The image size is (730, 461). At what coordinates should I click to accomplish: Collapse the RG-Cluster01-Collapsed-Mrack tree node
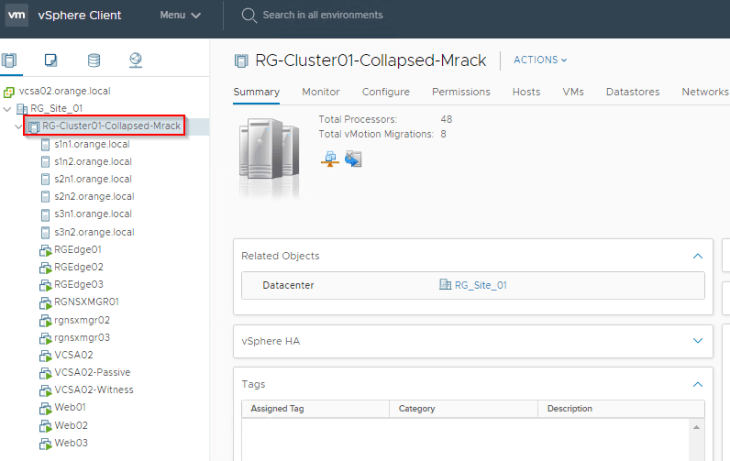coord(18,126)
